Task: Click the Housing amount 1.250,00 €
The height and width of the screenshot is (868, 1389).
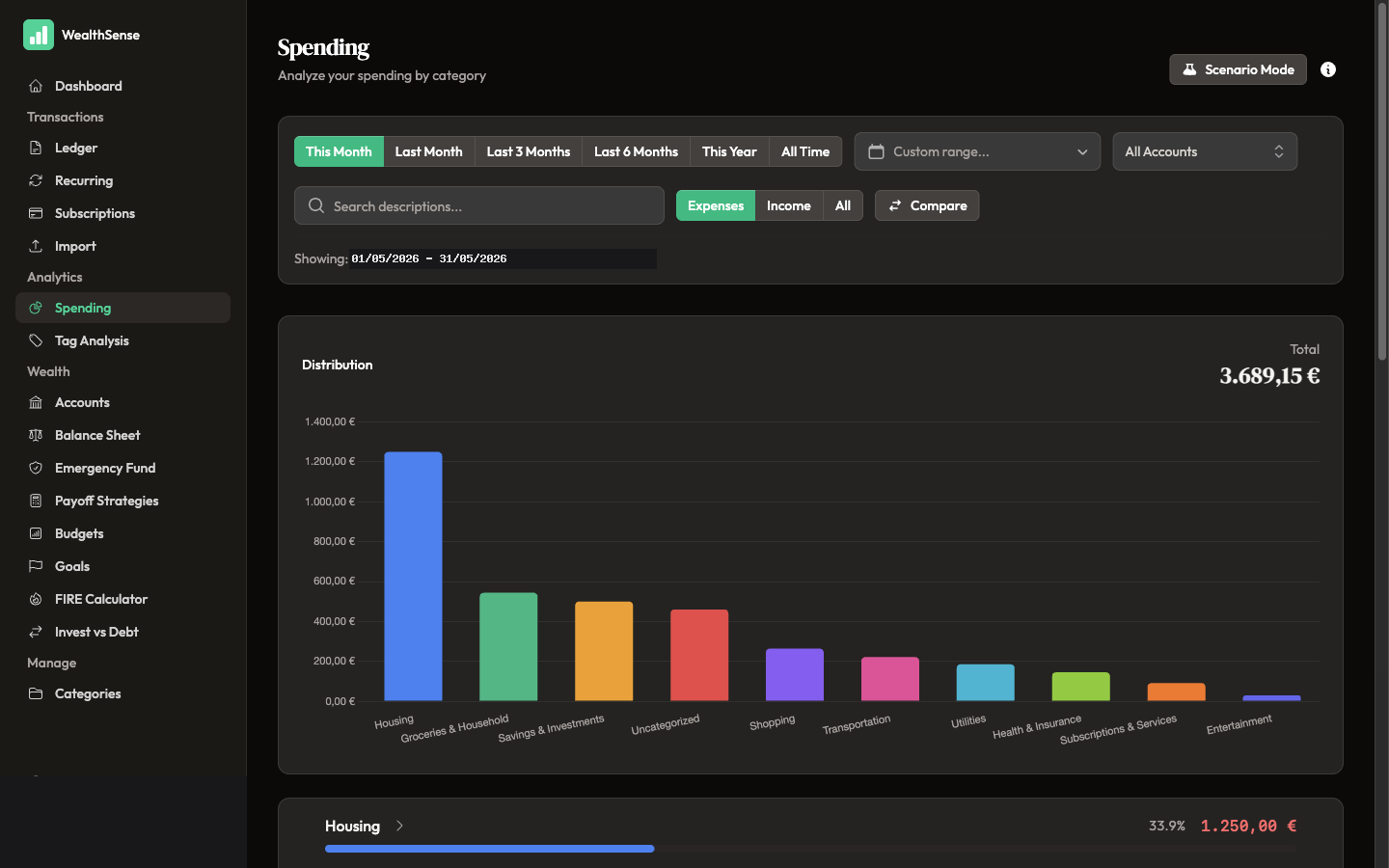Action: [x=1248, y=826]
